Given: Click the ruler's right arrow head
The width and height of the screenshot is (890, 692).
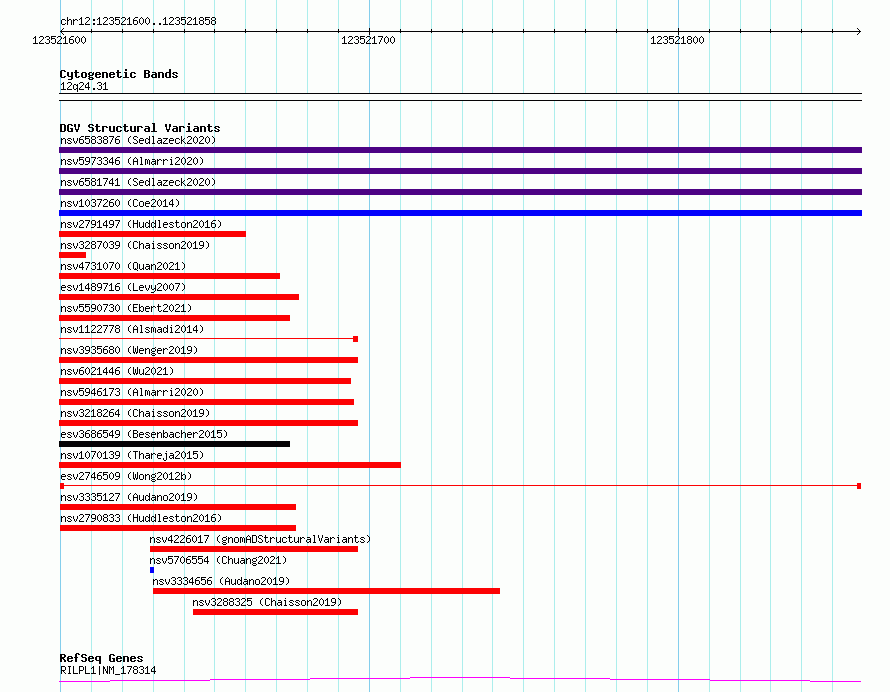Looking at the screenshot, I should coord(858,31).
